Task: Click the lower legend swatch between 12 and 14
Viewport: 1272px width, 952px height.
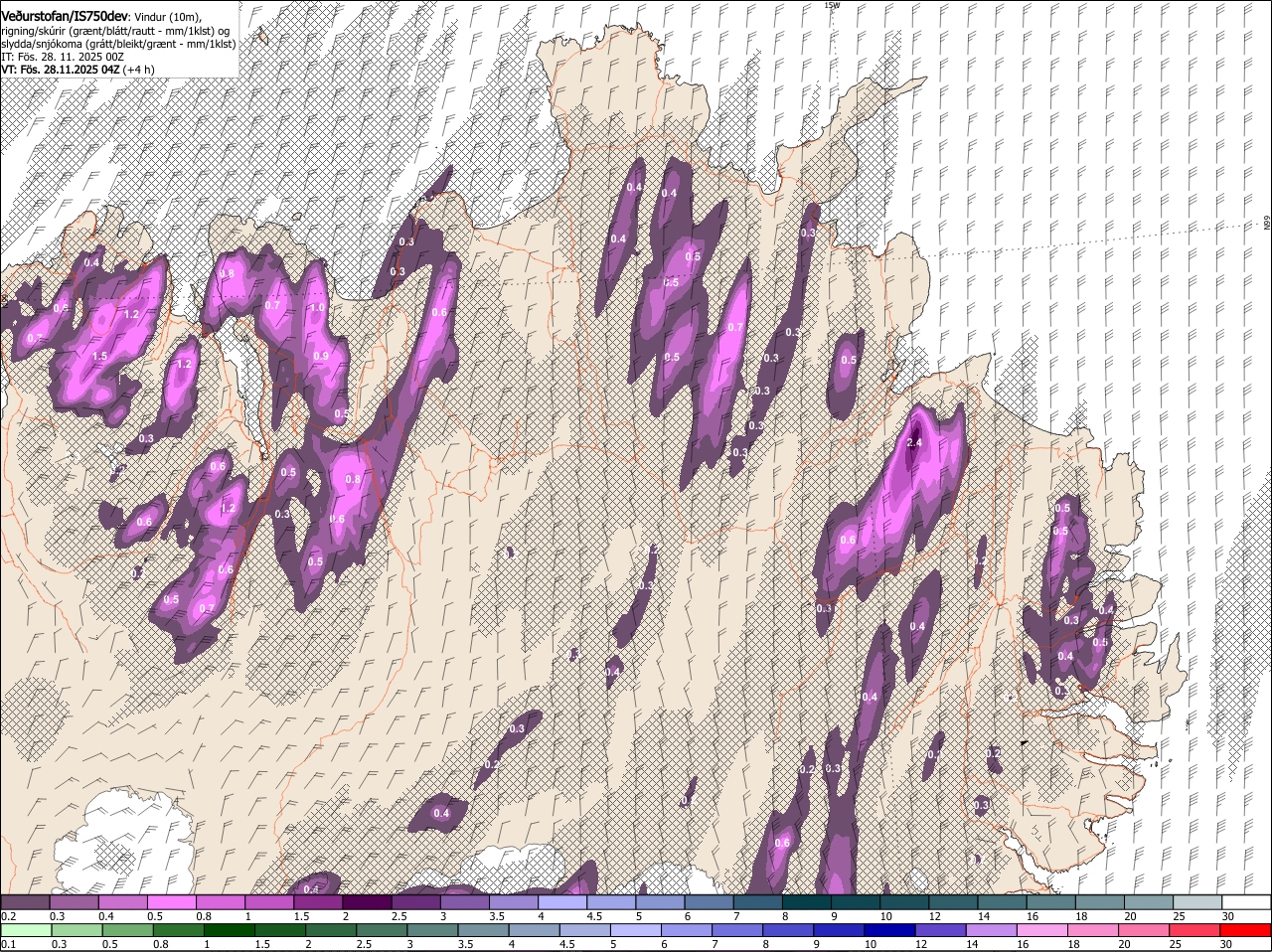Action: tap(941, 930)
